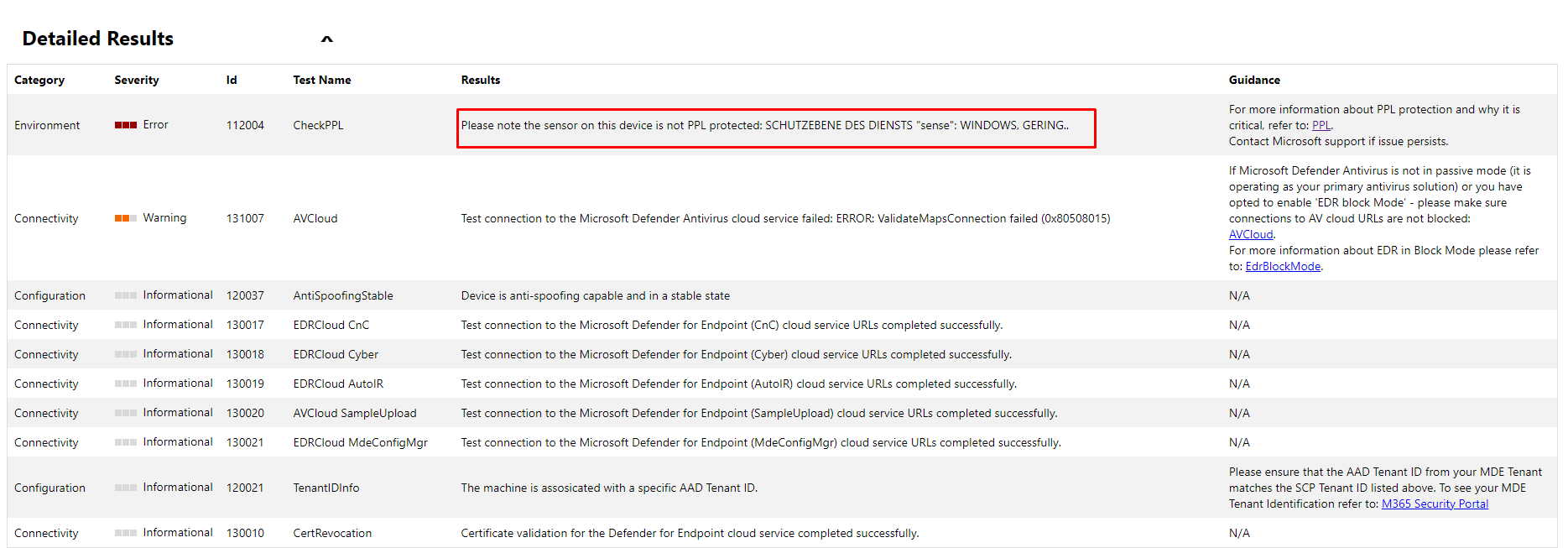Click the Id column header
This screenshot has width=1568, height=548.
(x=232, y=80)
